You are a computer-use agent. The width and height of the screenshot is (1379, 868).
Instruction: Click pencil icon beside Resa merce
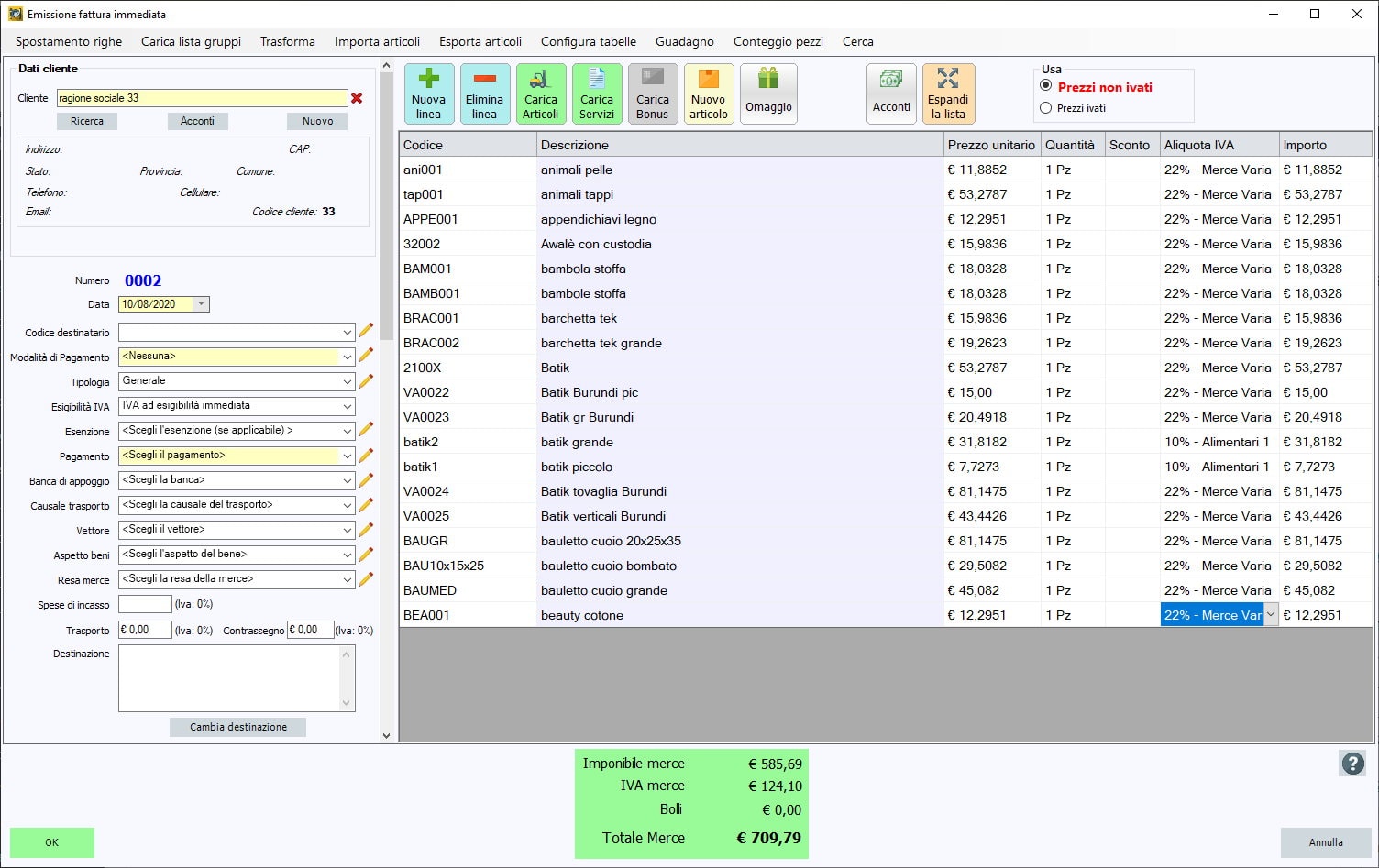366,578
